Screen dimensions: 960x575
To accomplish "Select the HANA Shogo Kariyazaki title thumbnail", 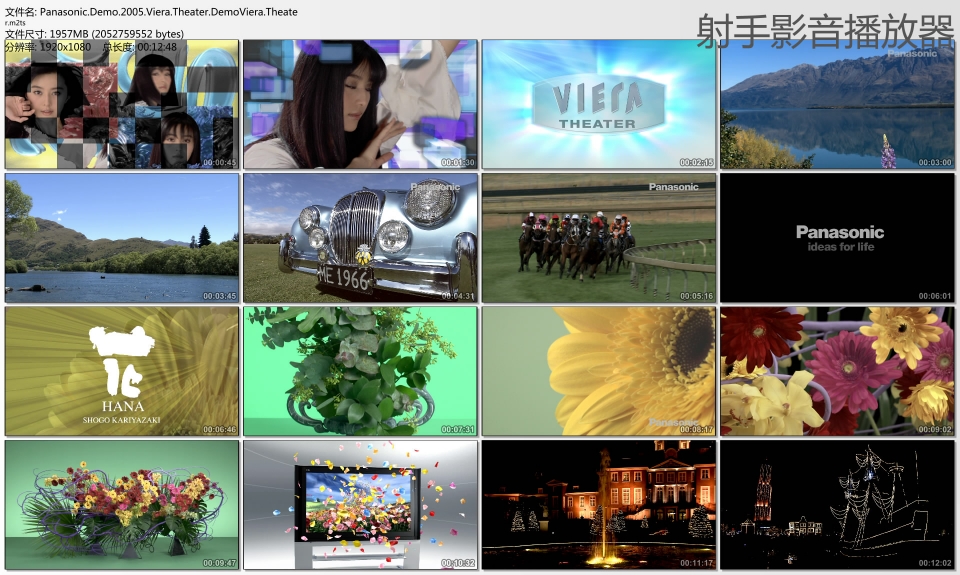I will (x=122, y=371).
